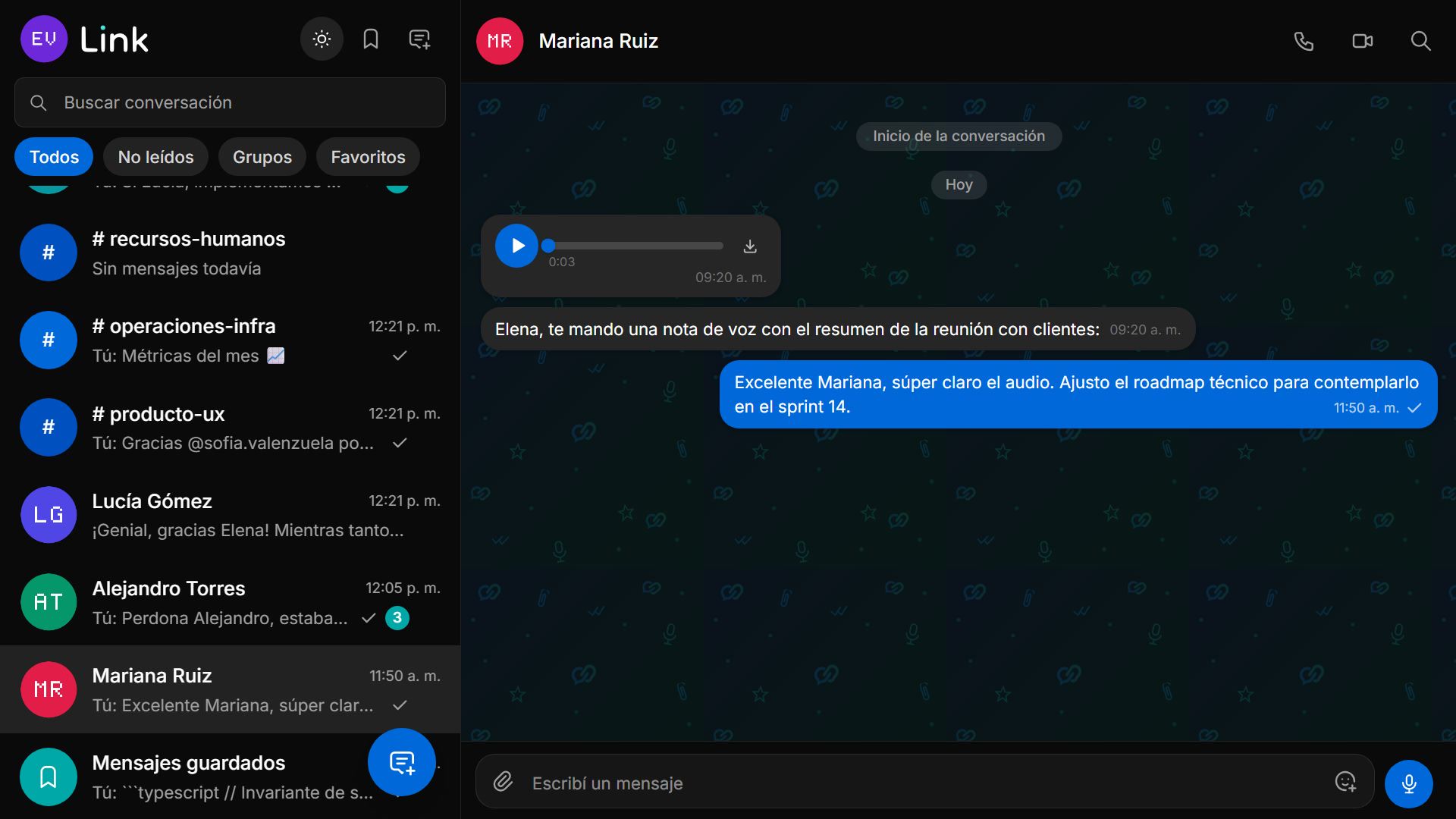
Task: Download the voice note audio
Action: tap(750, 246)
